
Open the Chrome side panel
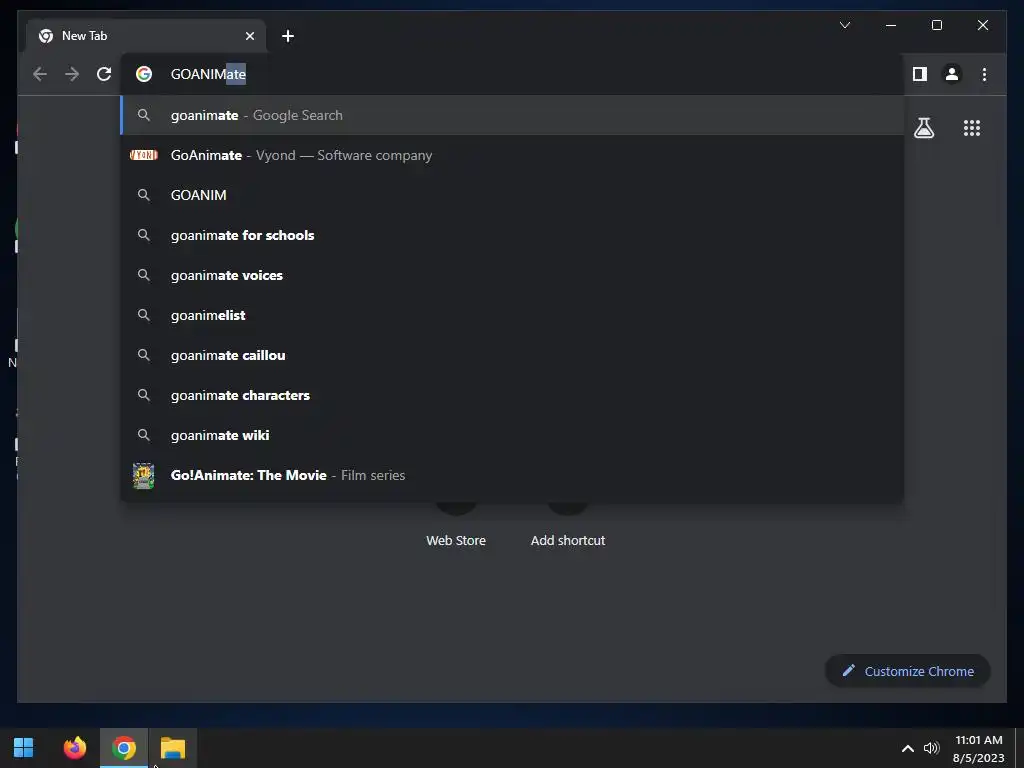920,74
